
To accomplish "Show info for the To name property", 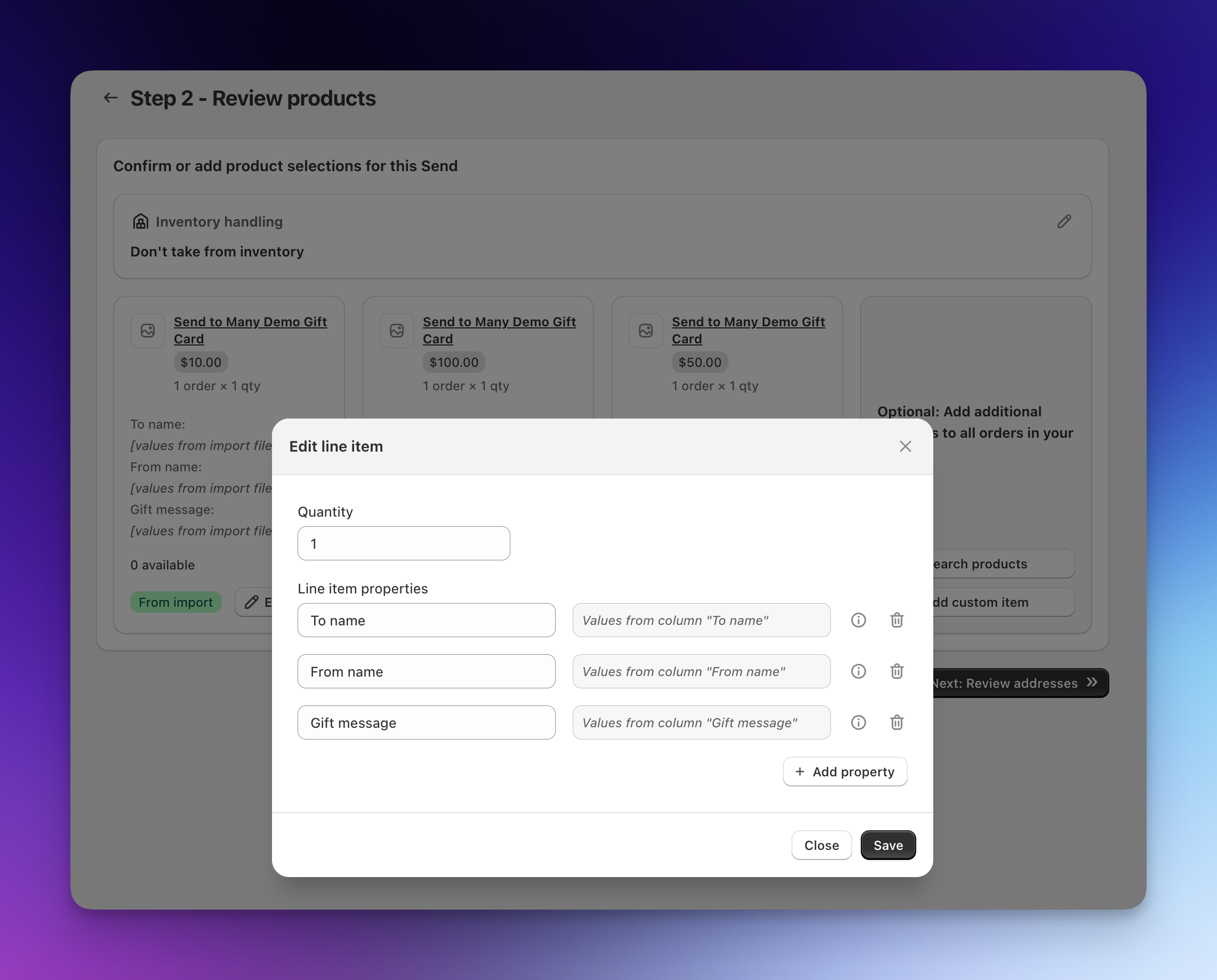I will click(x=859, y=621).
